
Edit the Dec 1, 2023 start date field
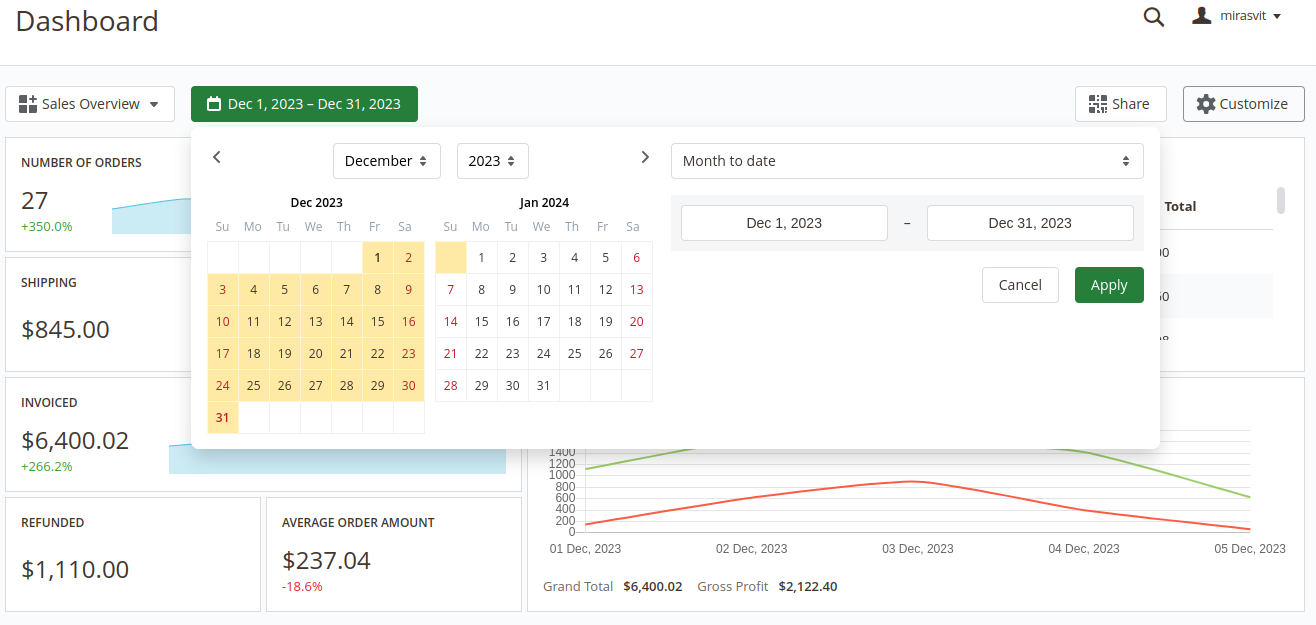tap(784, 223)
